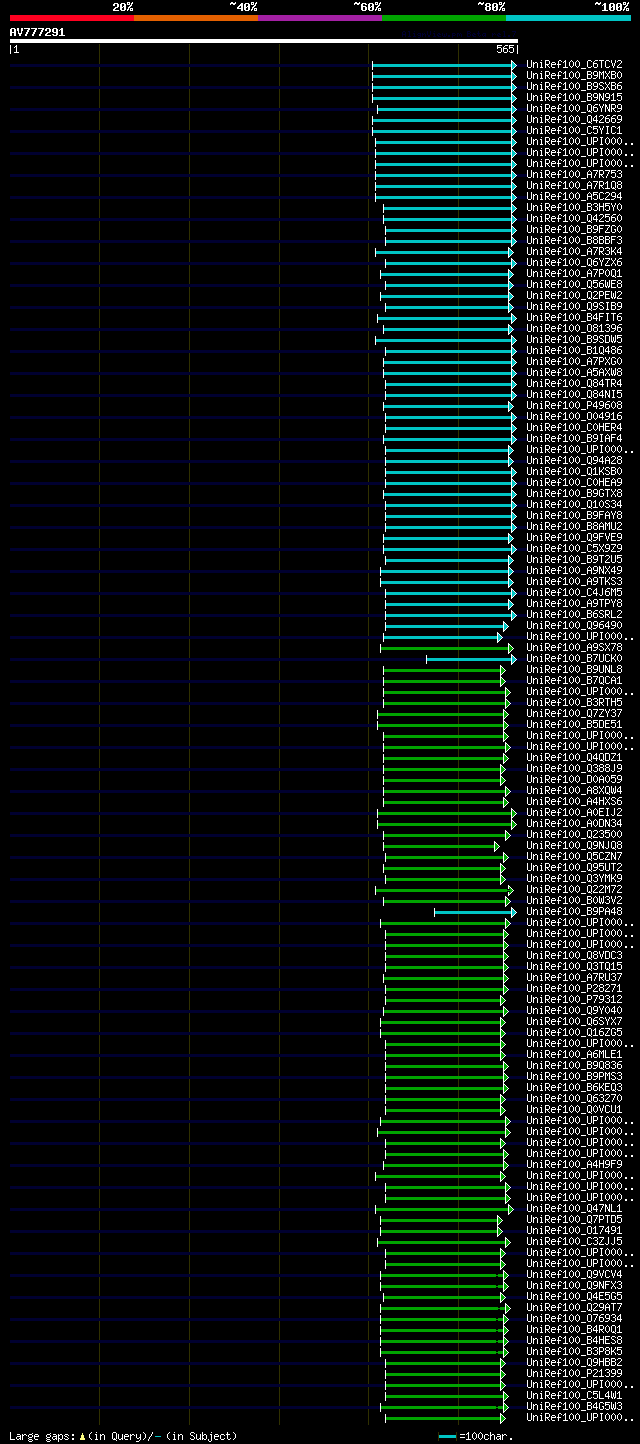
Task: Click the red 20% identity legend bar
Action: (71, 18)
